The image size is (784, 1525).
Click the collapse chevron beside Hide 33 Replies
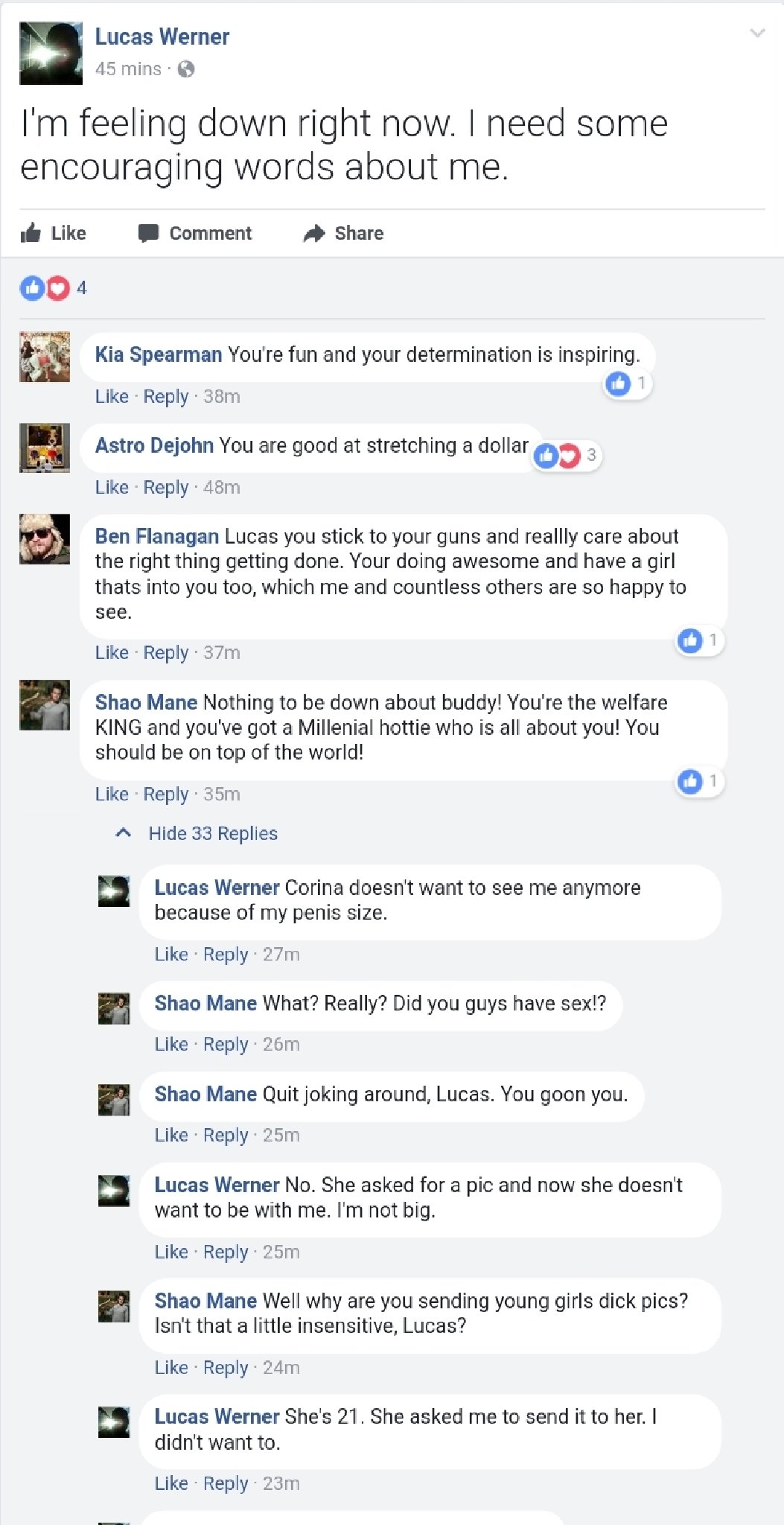pos(124,833)
